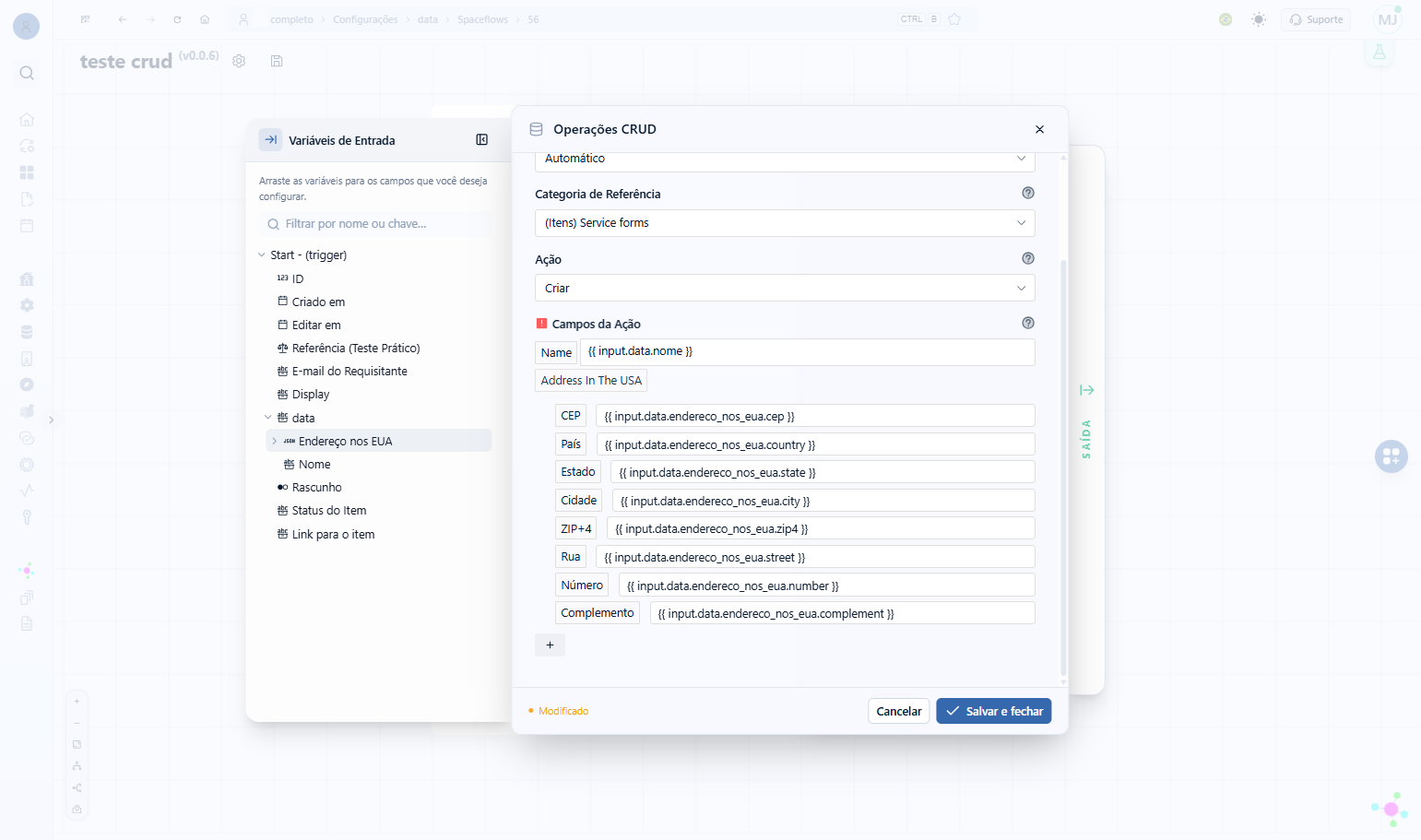Click Spaceflows in the breadcrumb
The height and width of the screenshot is (840, 1421).
pos(482,19)
